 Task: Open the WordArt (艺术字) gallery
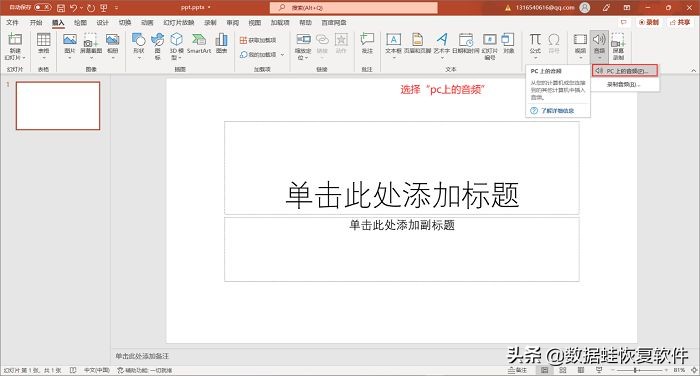442,46
